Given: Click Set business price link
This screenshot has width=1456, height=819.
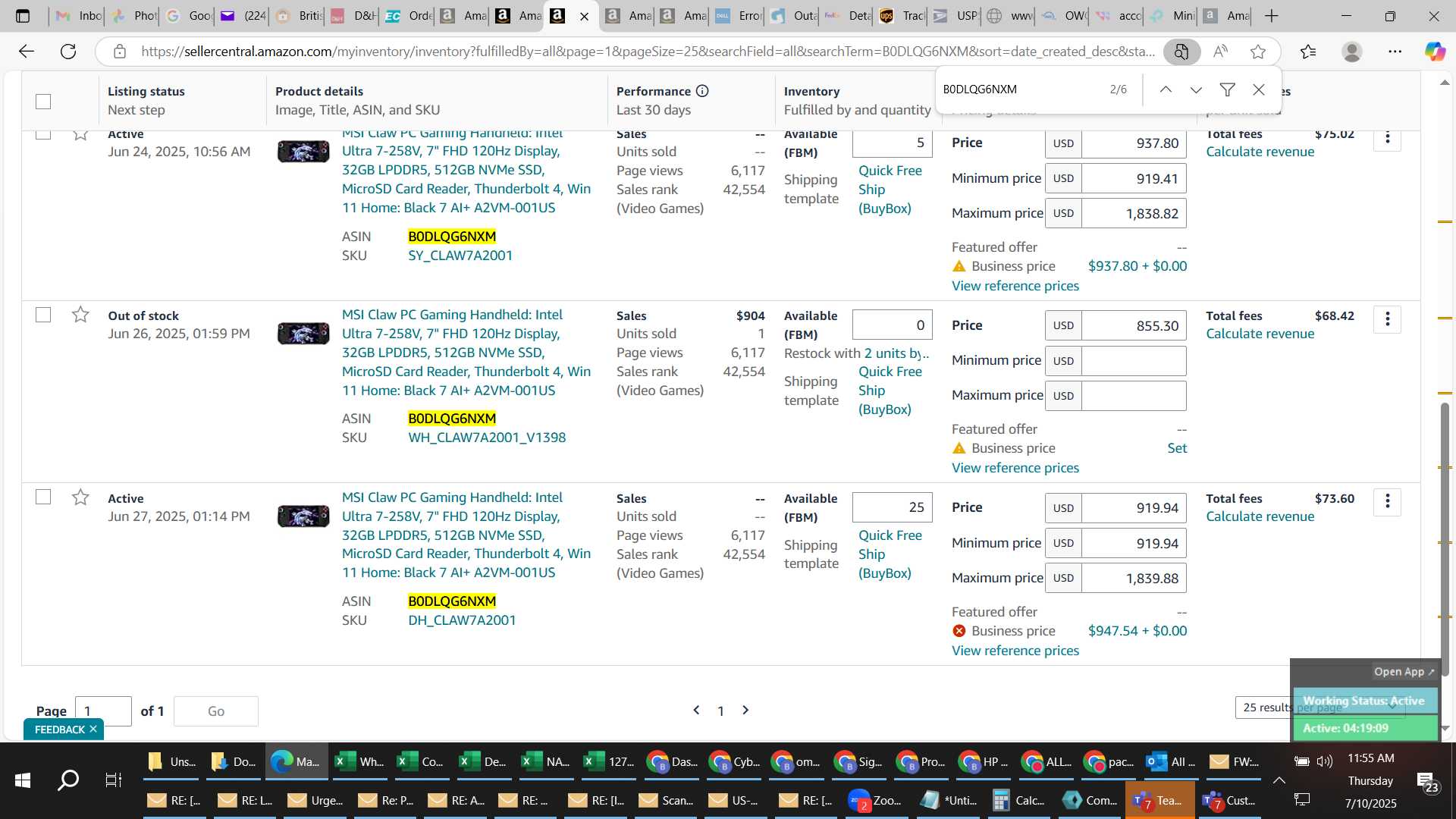Looking at the screenshot, I should (1177, 448).
